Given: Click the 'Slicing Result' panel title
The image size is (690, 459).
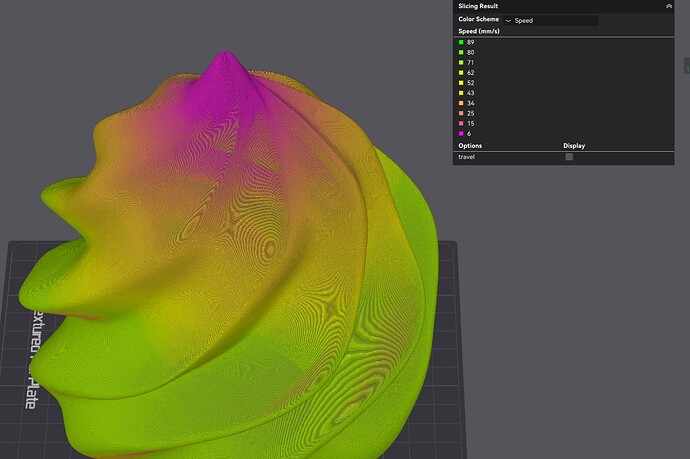Looking at the screenshot, I should point(478,6).
